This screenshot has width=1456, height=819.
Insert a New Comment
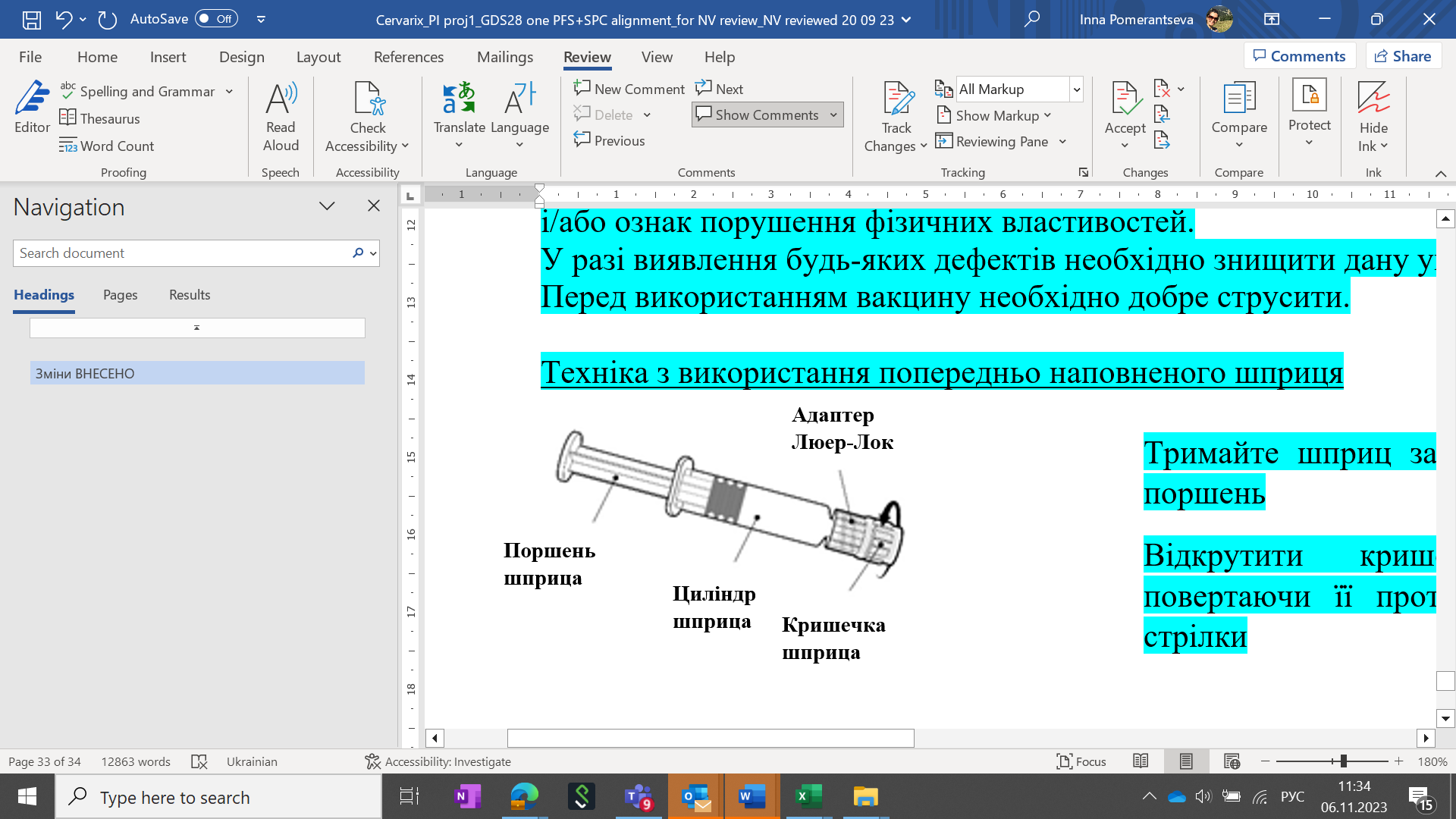click(629, 88)
